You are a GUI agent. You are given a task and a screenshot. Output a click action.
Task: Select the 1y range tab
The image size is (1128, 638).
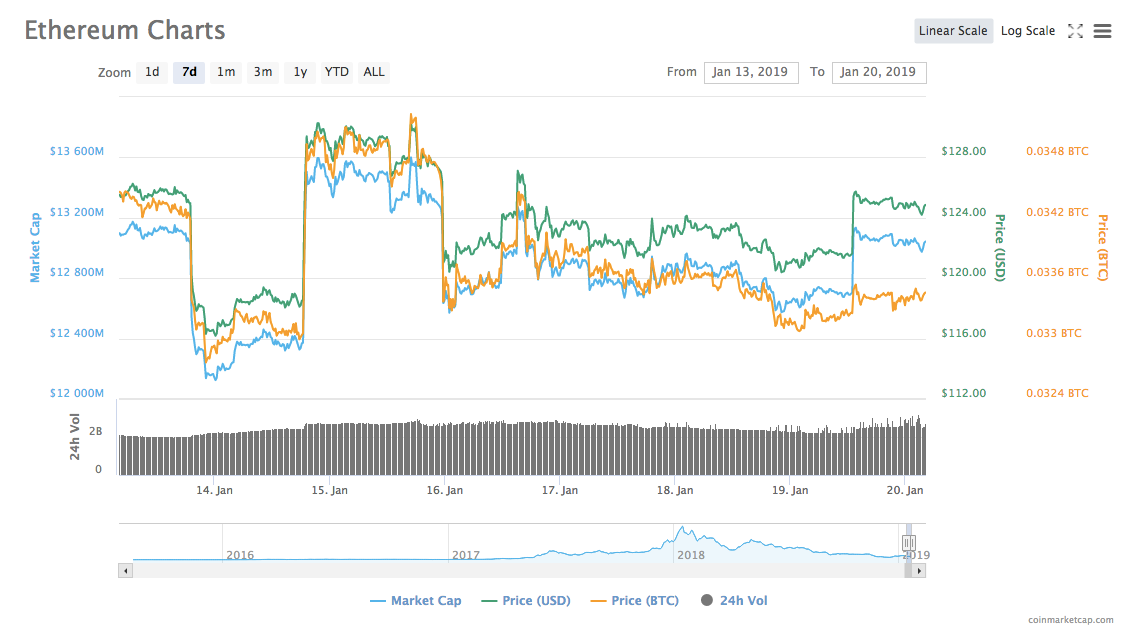click(299, 72)
